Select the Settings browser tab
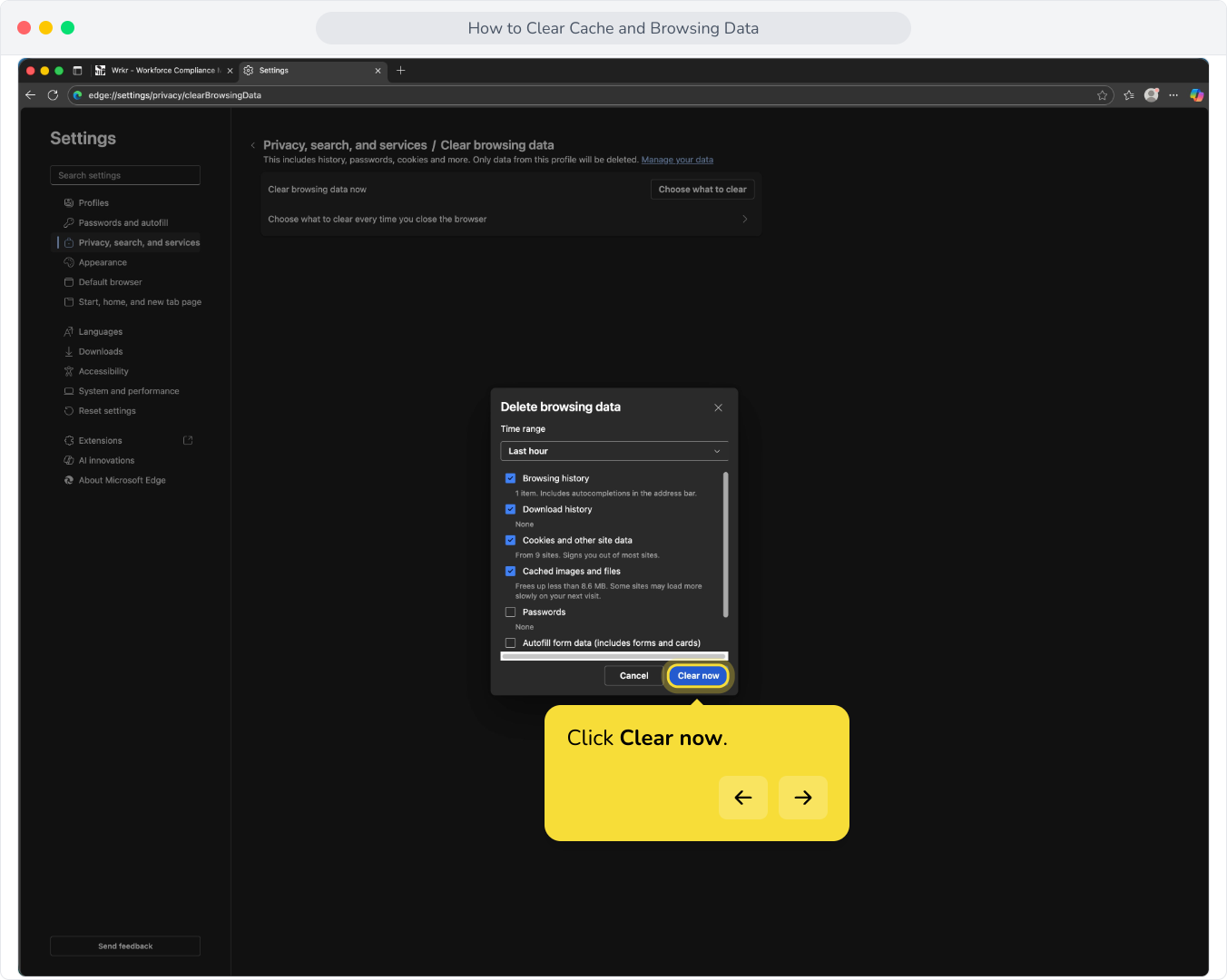1227x980 pixels. tap(313, 70)
